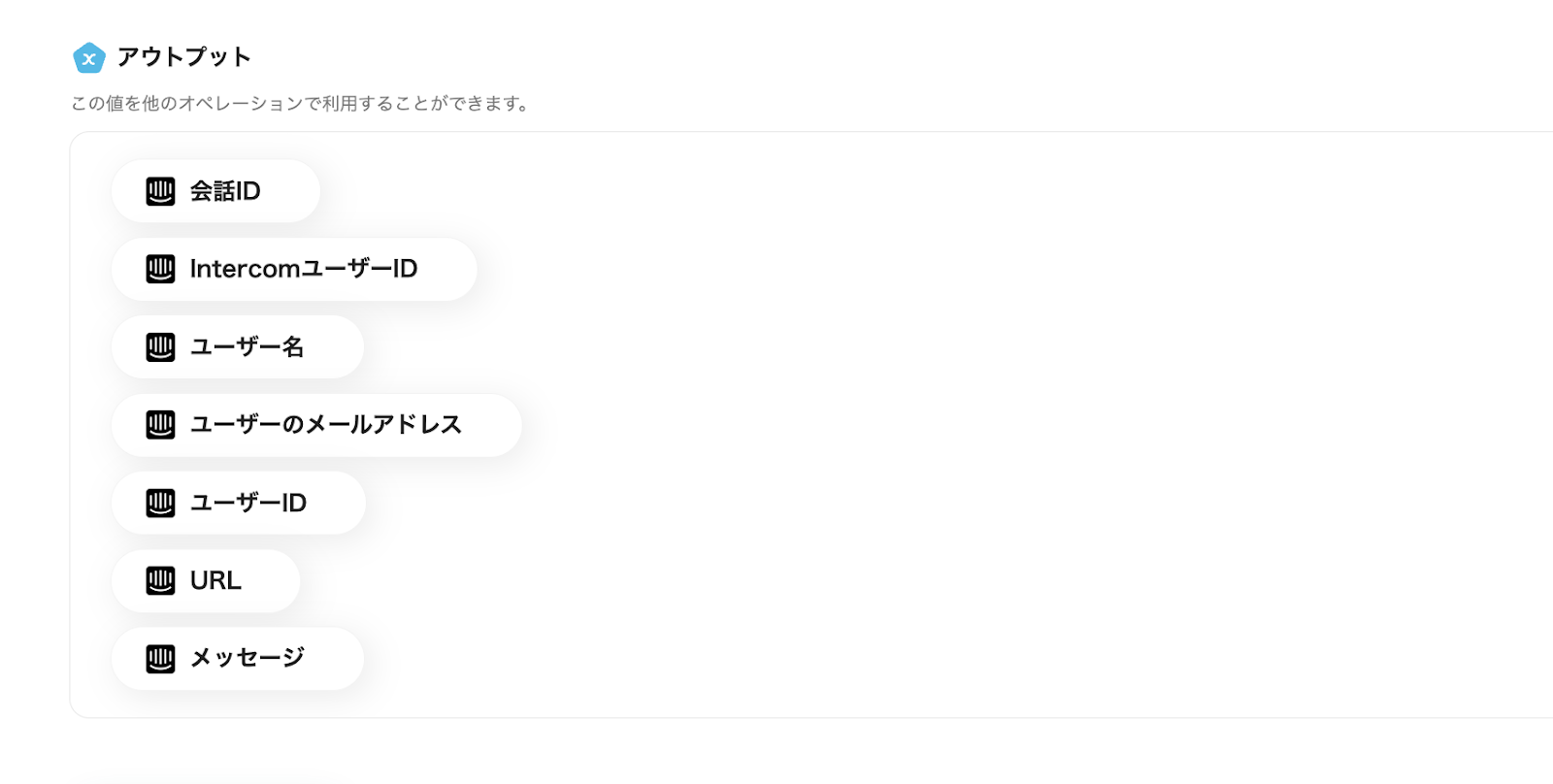Click the 'メッセージ' text label
1553x784 pixels.
pyautogui.click(x=247, y=658)
